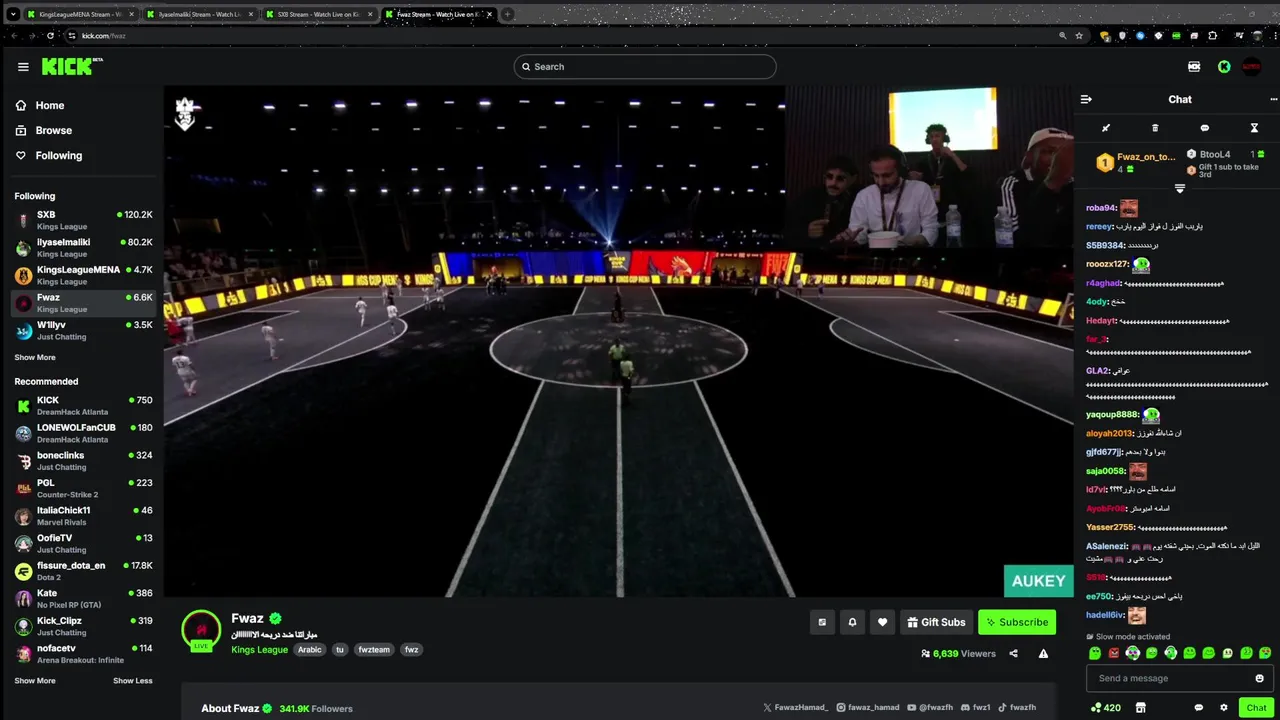Open the @fwazfh YouTube link
Screen dimensions: 1280x720
(930, 707)
